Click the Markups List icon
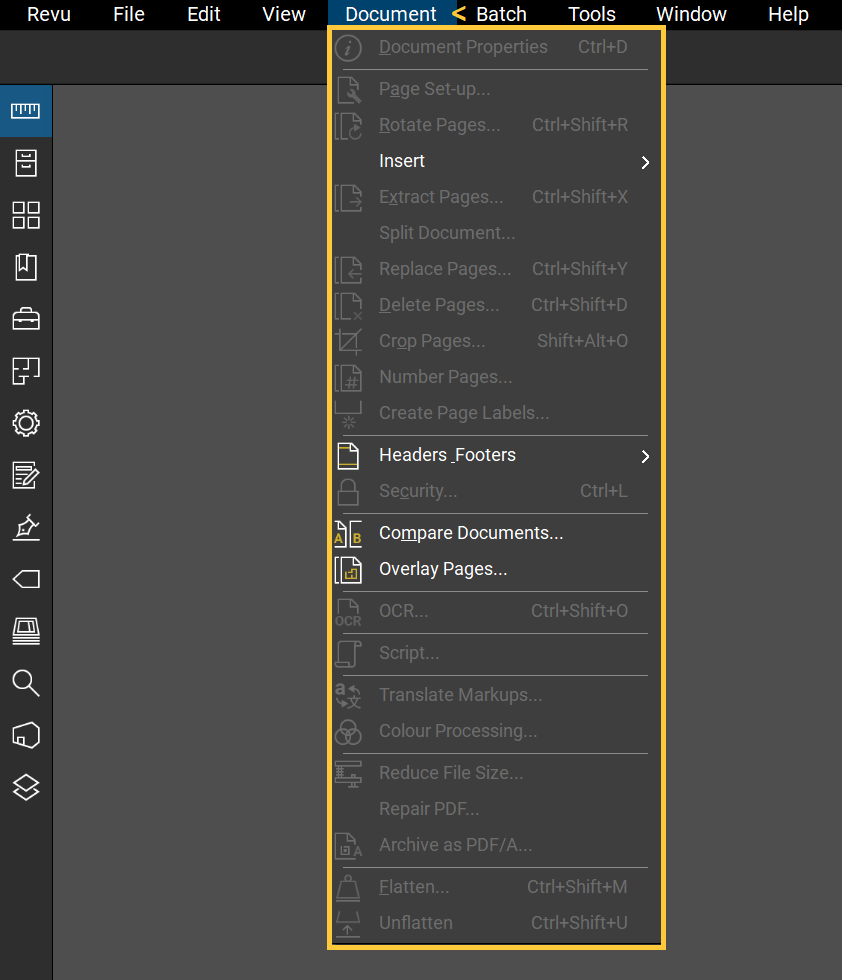This screenshot has height=980, width=842. coord(25,475)
